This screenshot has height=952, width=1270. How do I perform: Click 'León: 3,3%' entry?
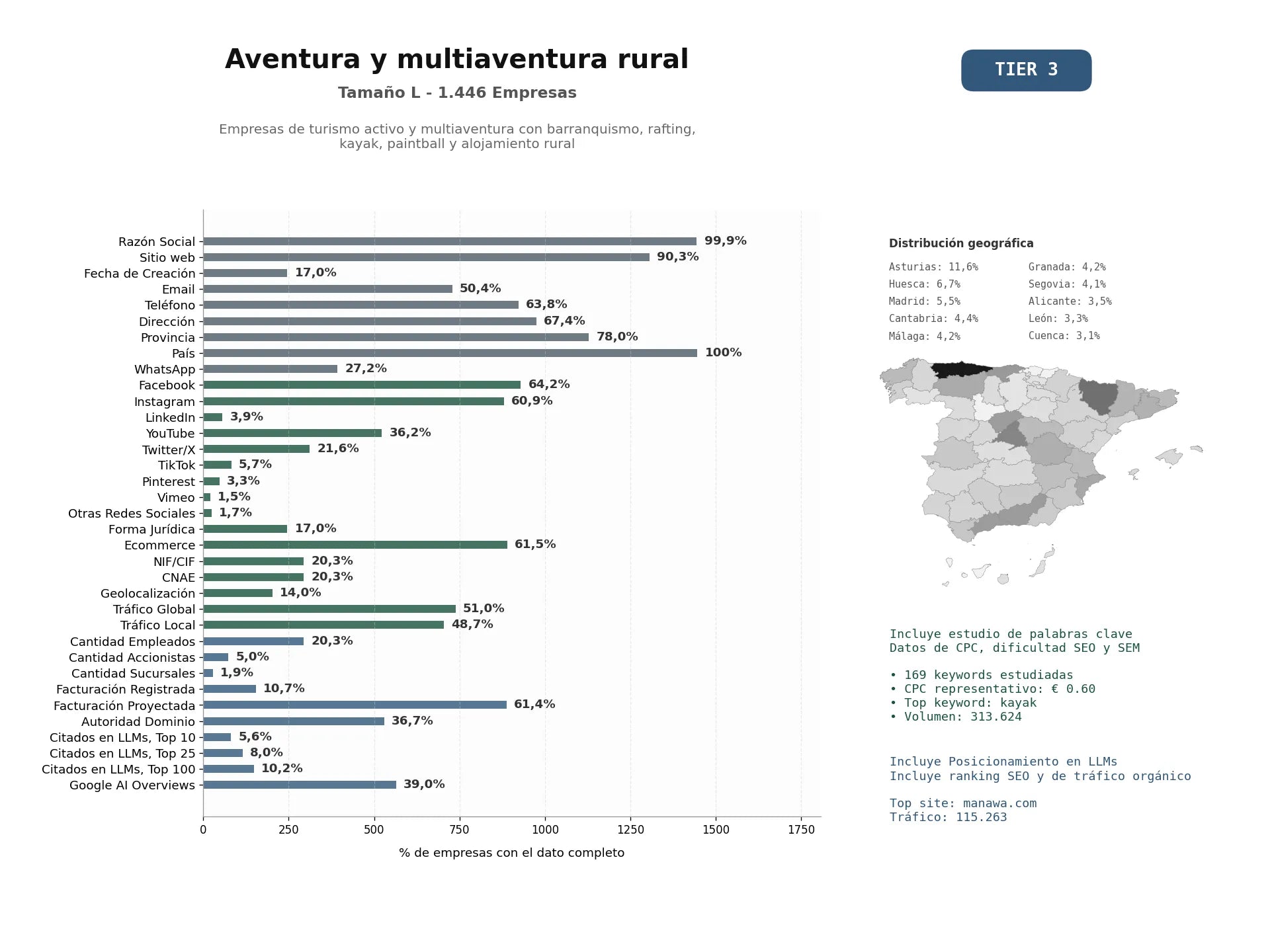[x=1058, y=319]
